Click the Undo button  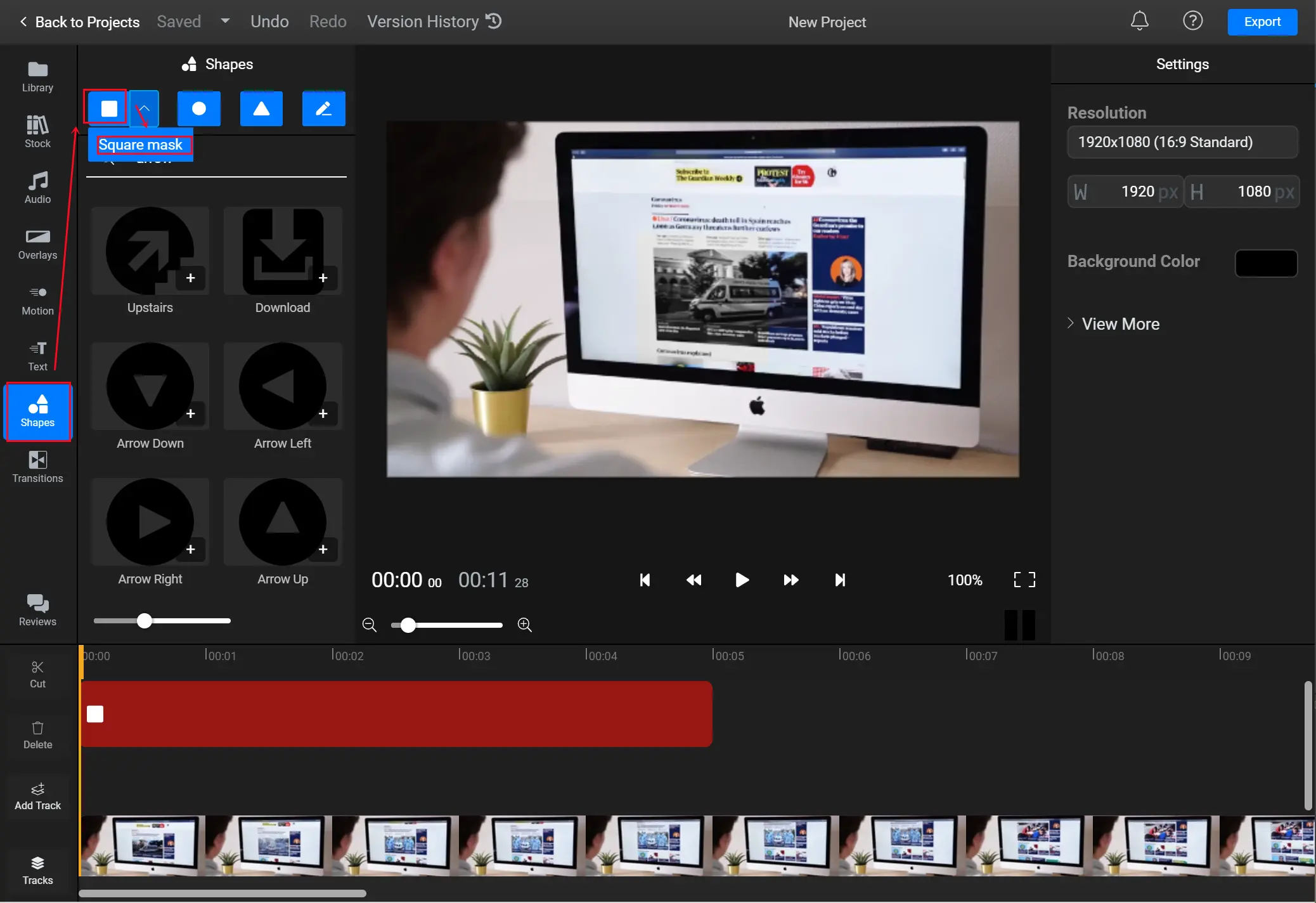pos(269,21)
